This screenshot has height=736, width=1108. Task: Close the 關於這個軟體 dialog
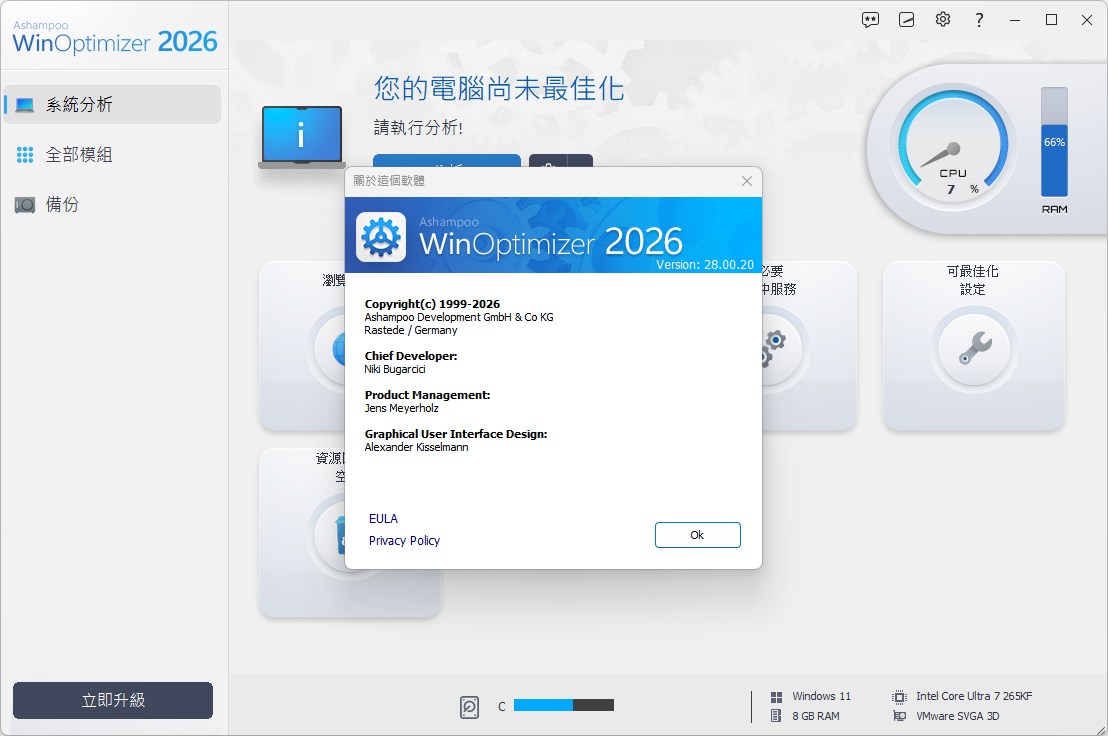tap(746, 181)
